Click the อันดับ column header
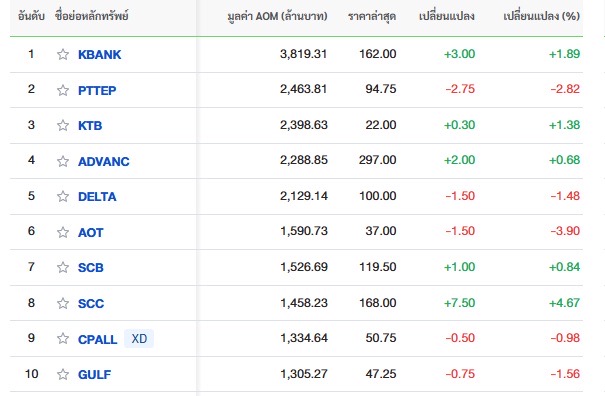The width and height of the screenshot is (605, 396). click(x=31, y=16)
